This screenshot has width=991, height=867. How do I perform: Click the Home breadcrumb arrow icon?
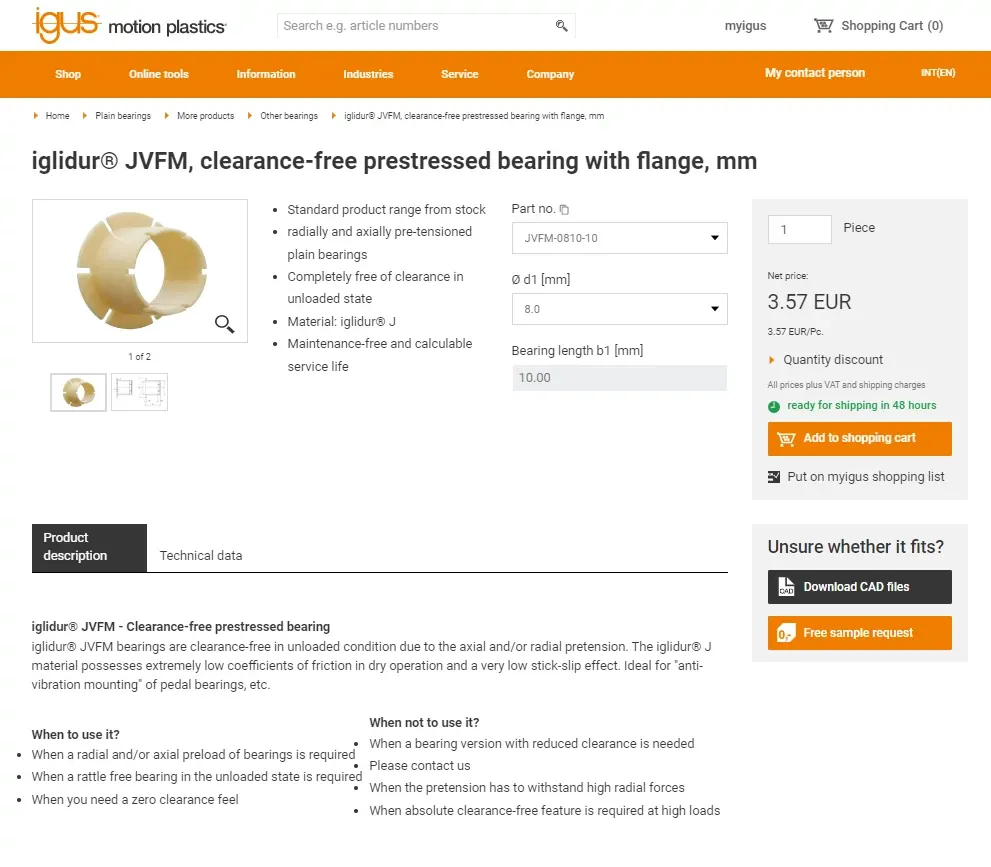tap(36, 116)
